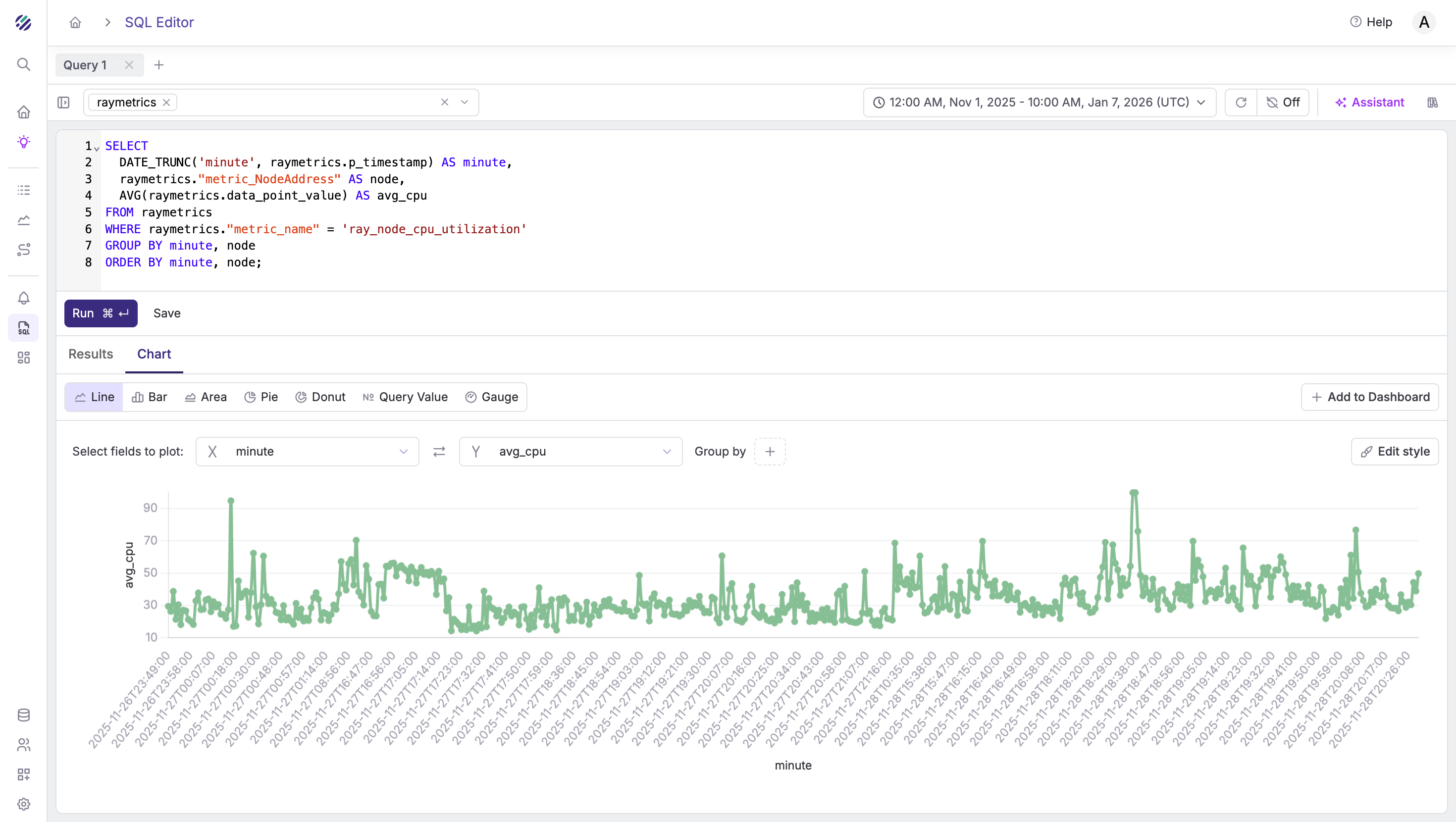Click the refresh icon next to time range
Viewport: 1456px width, 822px height.
tap(1241, 103)
